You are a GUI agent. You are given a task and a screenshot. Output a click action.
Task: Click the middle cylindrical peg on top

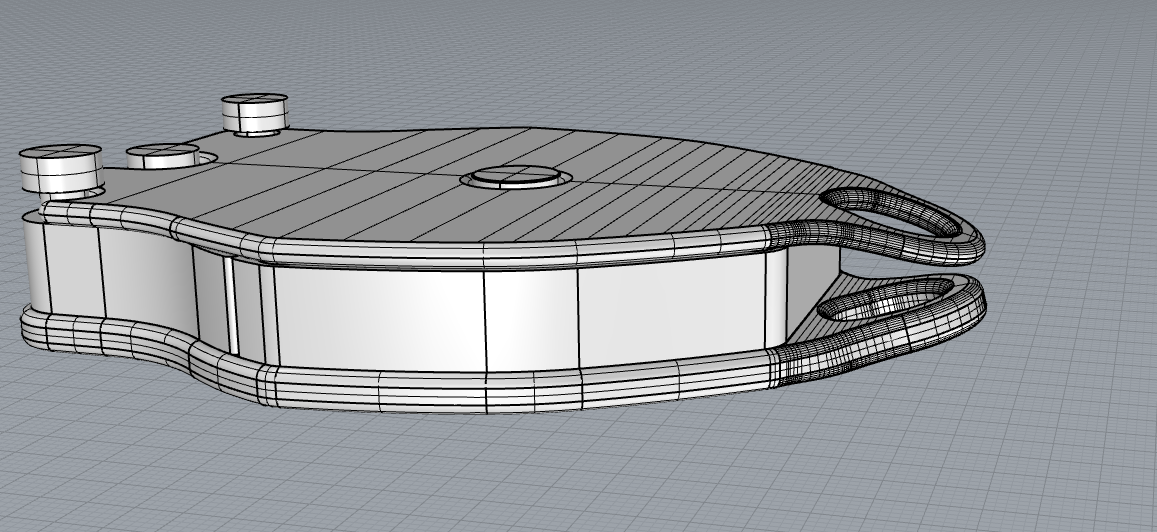[x=162, y=157]
